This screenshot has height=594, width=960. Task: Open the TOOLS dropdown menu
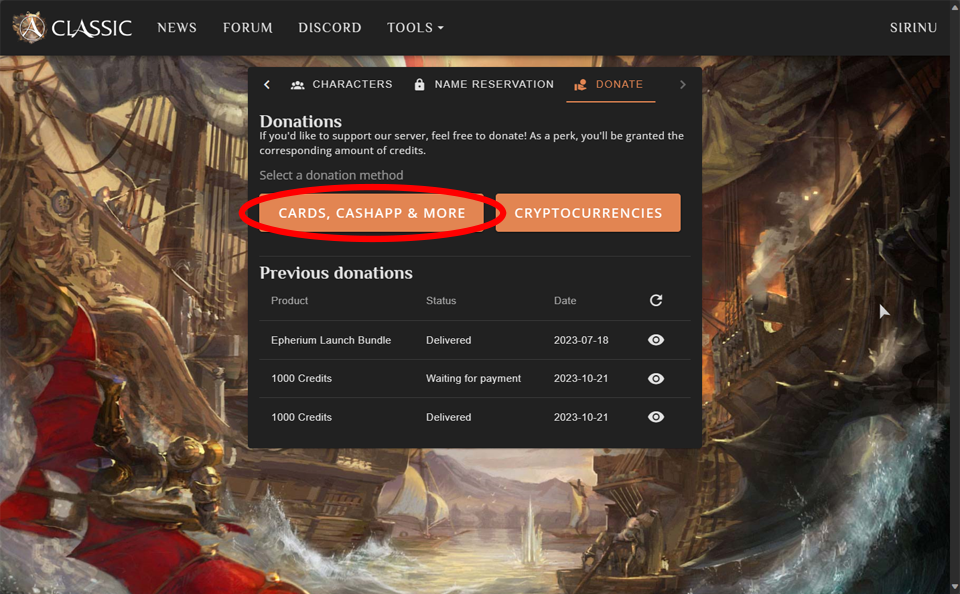(x=415, y=28)
